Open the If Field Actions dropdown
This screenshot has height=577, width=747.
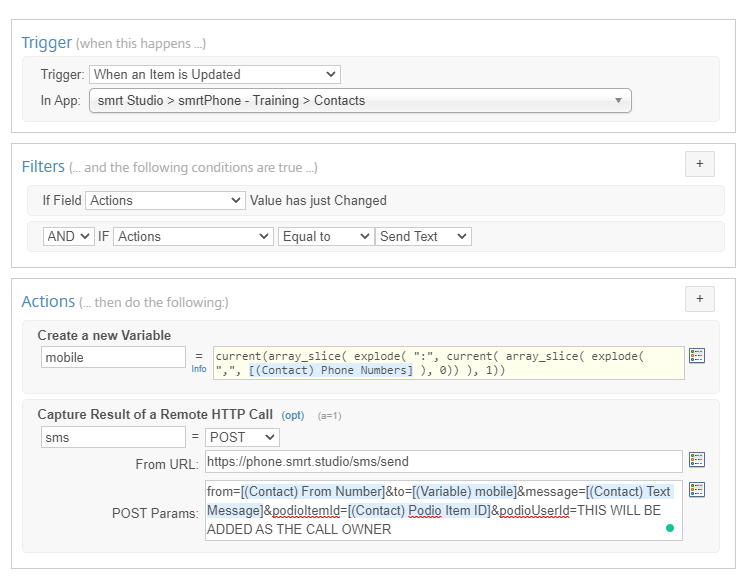(x=165, y=200)
